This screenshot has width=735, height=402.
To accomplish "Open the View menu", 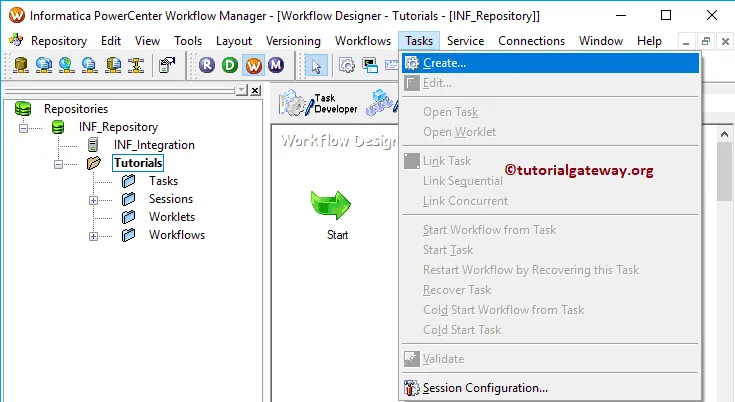I will (147, 41).
